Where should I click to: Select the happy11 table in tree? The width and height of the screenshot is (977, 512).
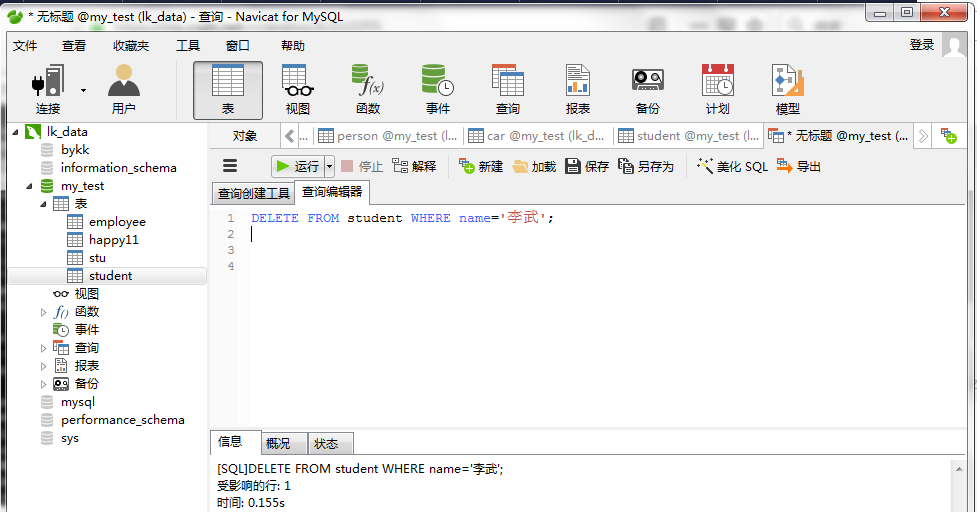click(114, 240)
